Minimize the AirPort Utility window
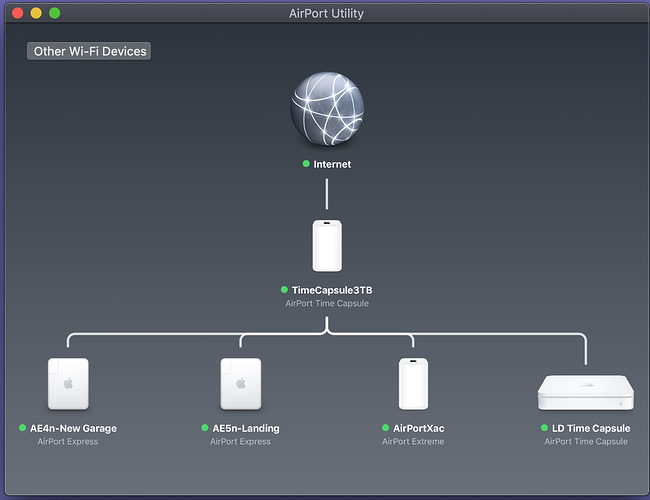Screen dimensions: 650x500 36,13
